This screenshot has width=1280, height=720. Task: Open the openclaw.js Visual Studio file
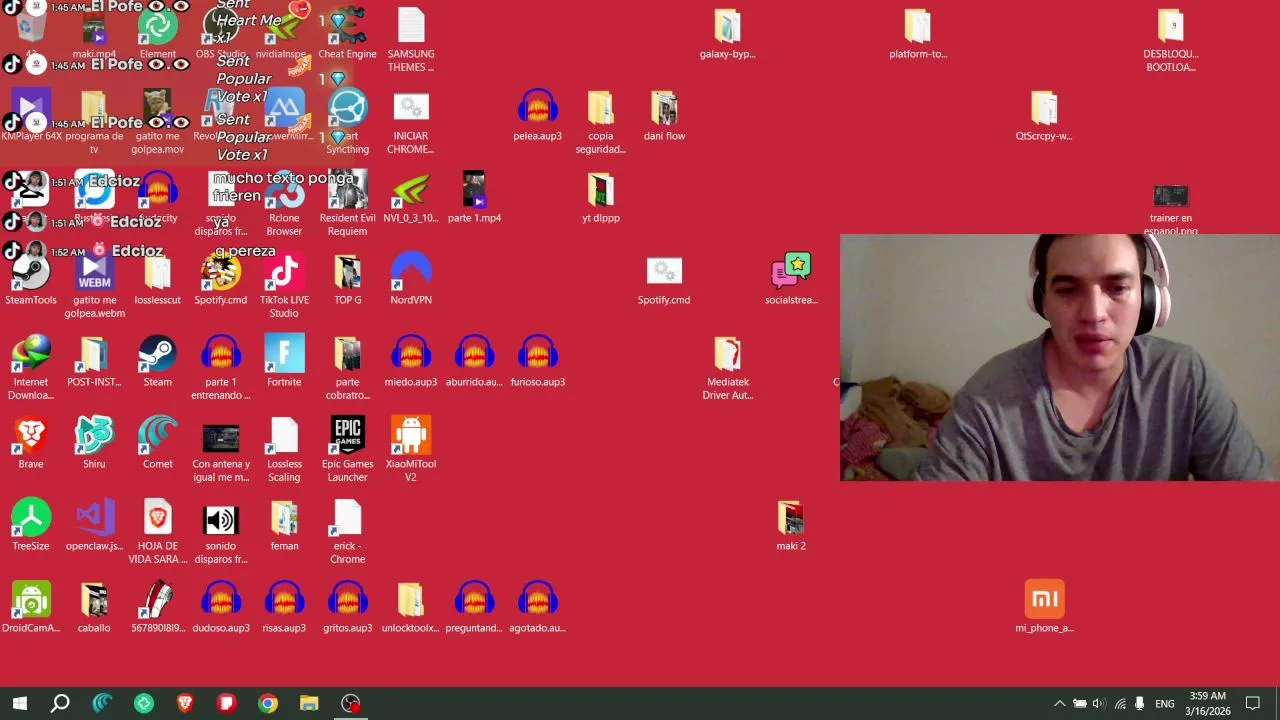click(x=94, y=525)
